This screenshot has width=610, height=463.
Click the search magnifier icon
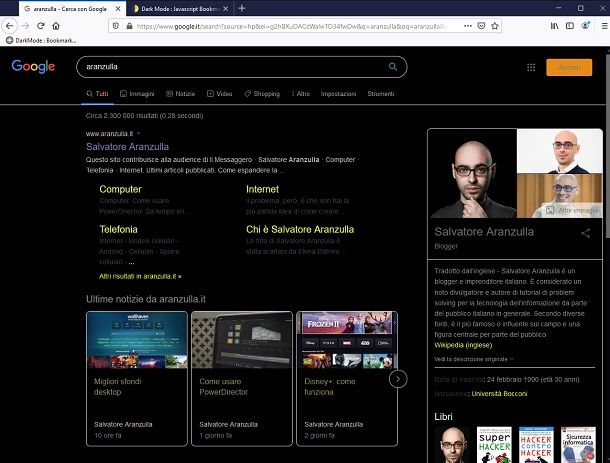point(393,67)
